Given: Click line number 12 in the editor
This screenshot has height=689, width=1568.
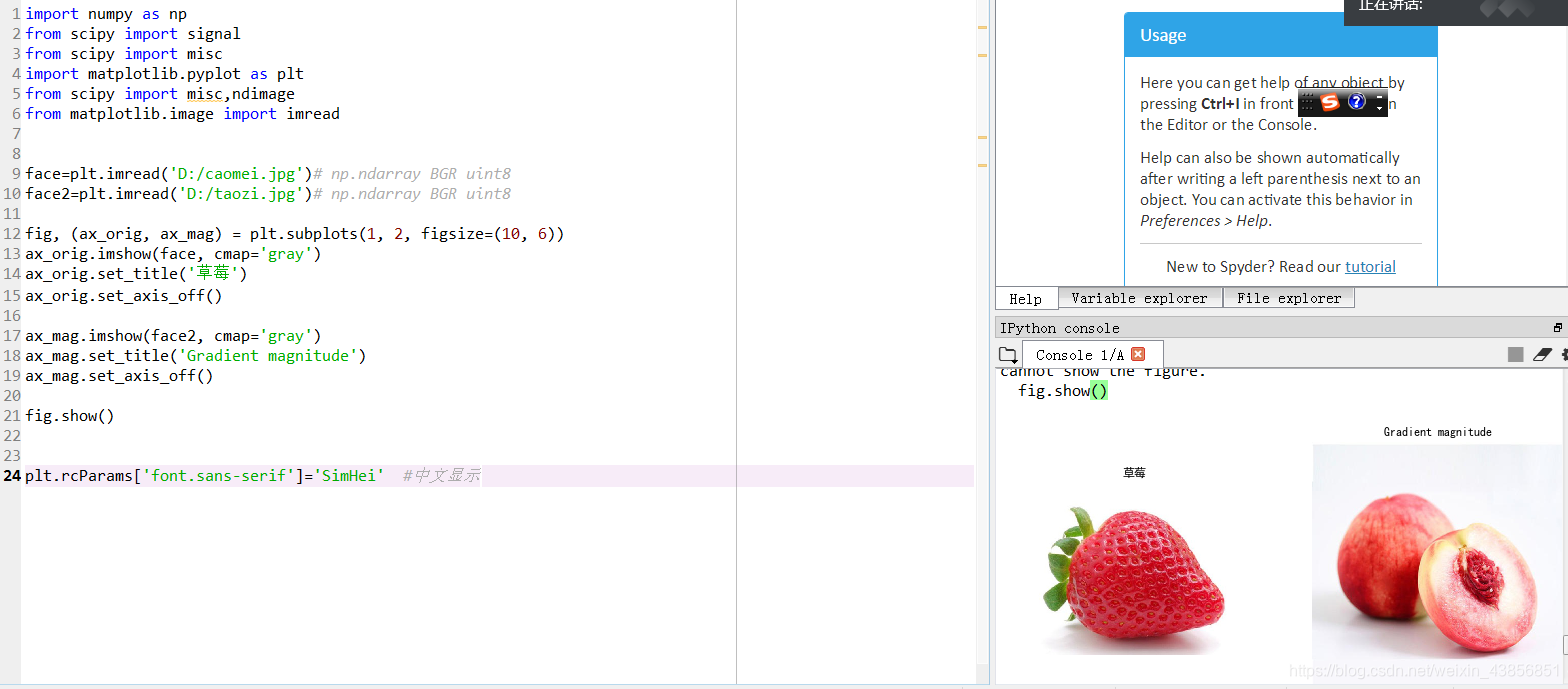Looking at the screenshot, I should tap(12, 234).
